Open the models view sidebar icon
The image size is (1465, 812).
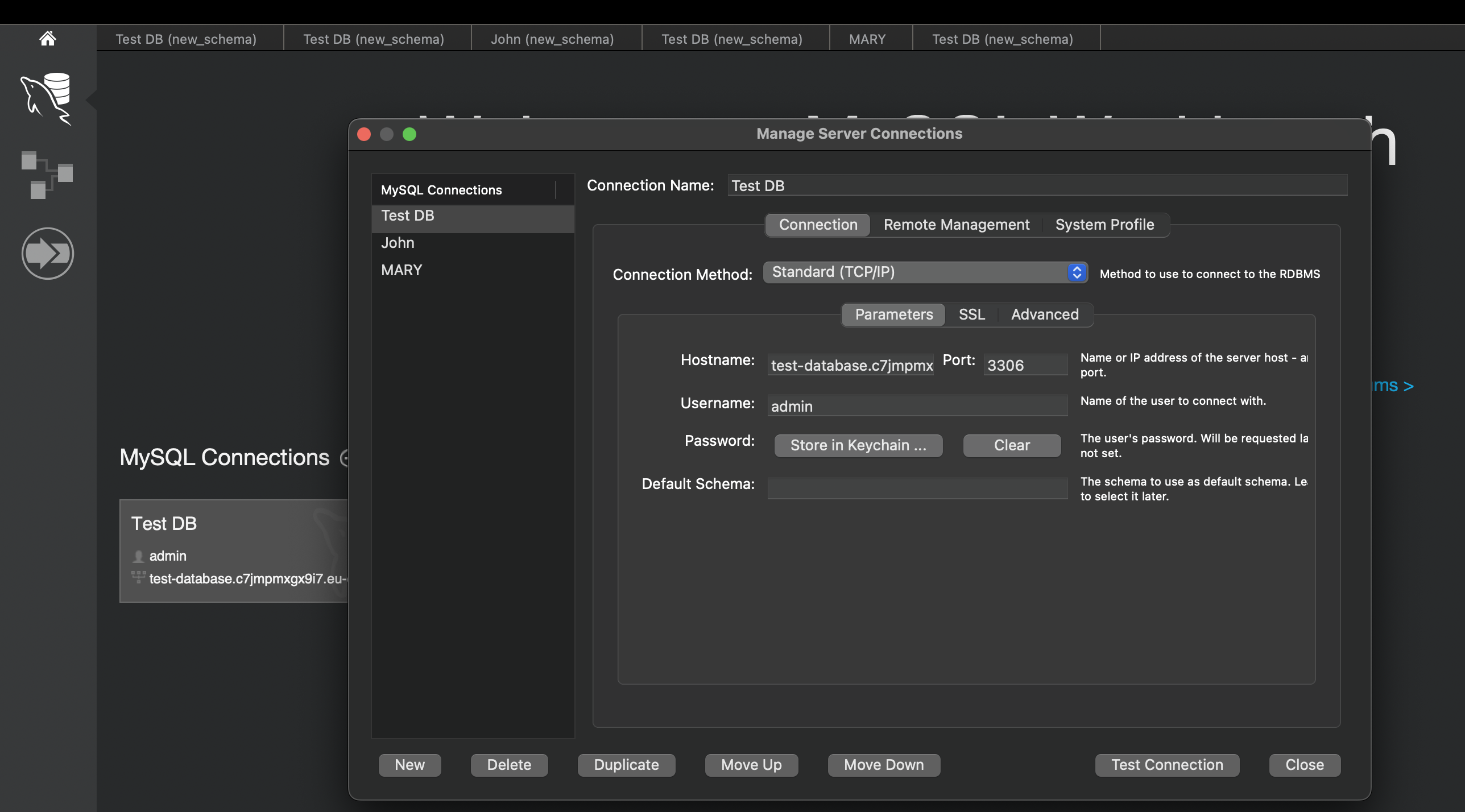tap(47, 175)
